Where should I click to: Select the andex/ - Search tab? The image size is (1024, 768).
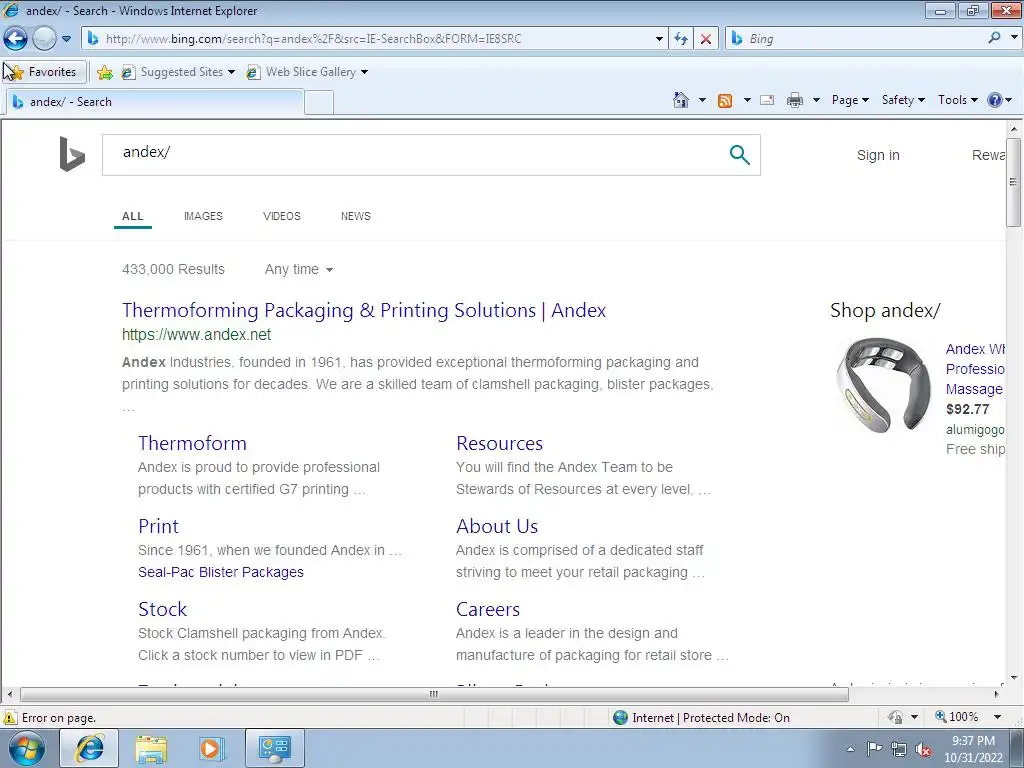click(x=155, y=102)
